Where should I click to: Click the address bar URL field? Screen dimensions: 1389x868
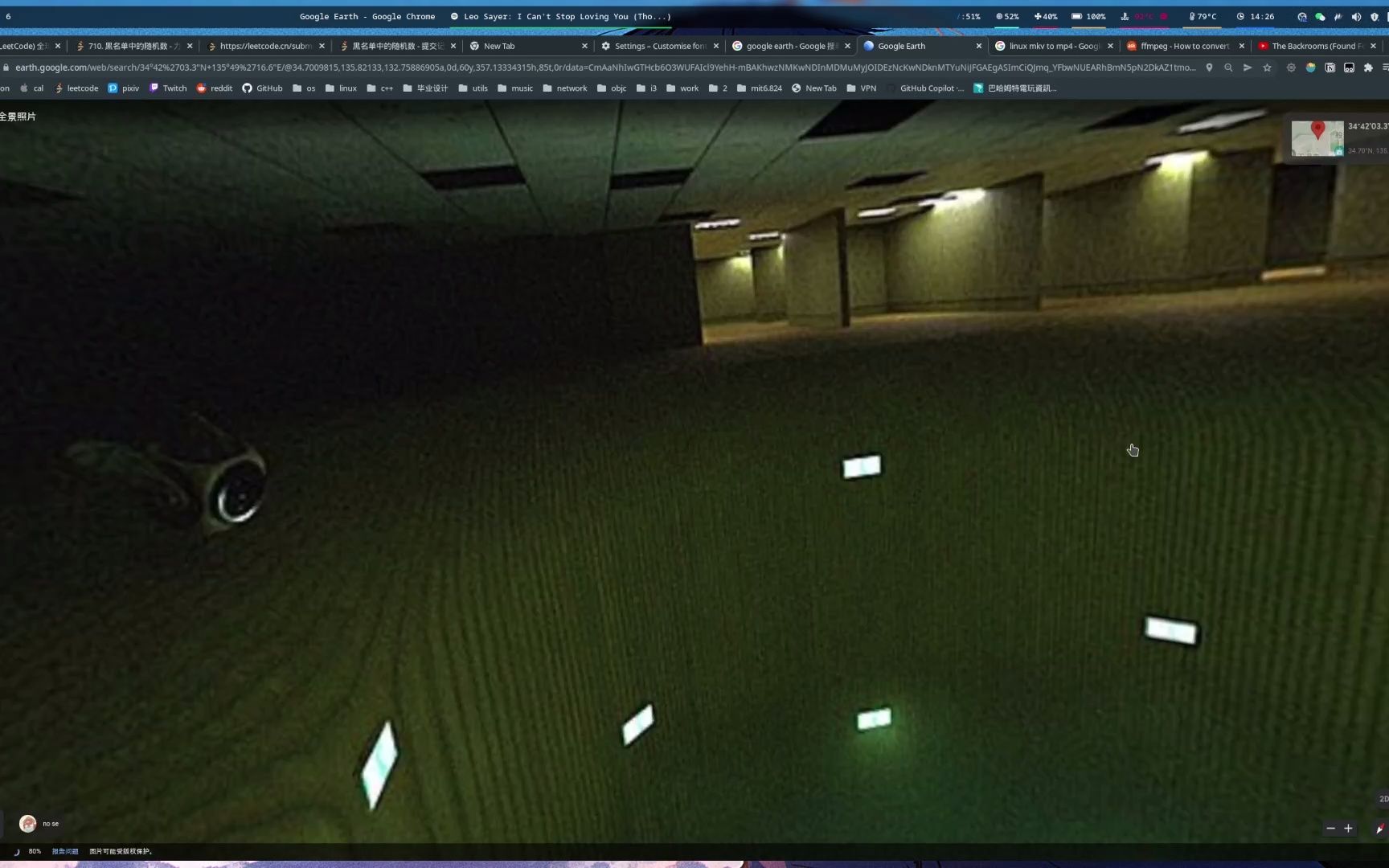pos(604,68)
